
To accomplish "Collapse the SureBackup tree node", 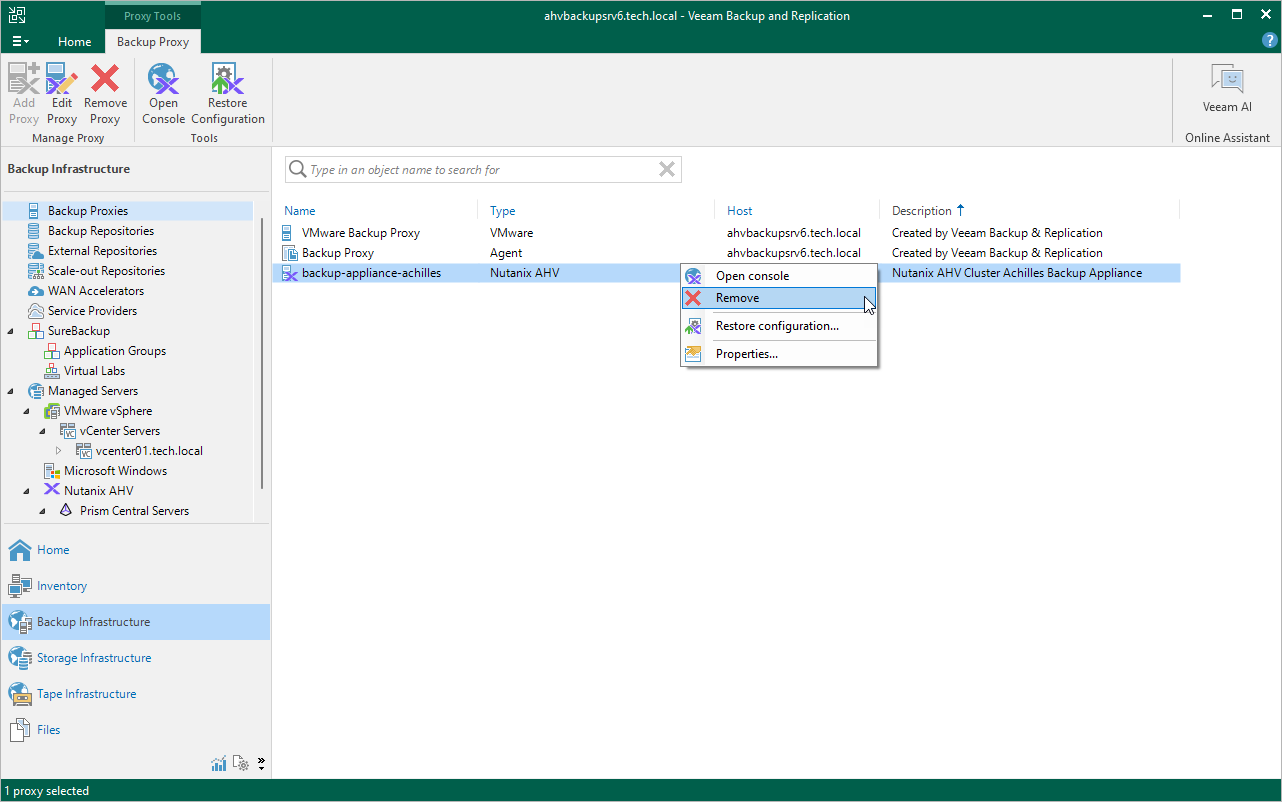I will (11, 331).
